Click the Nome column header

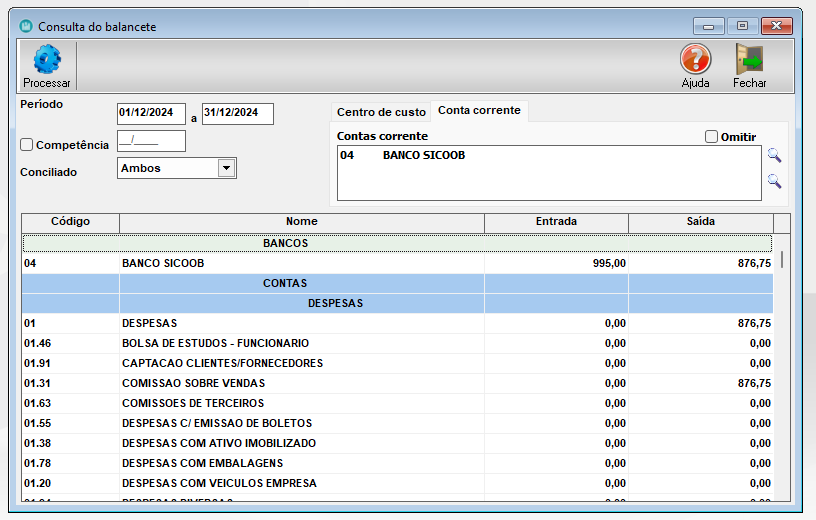(301, 222)
